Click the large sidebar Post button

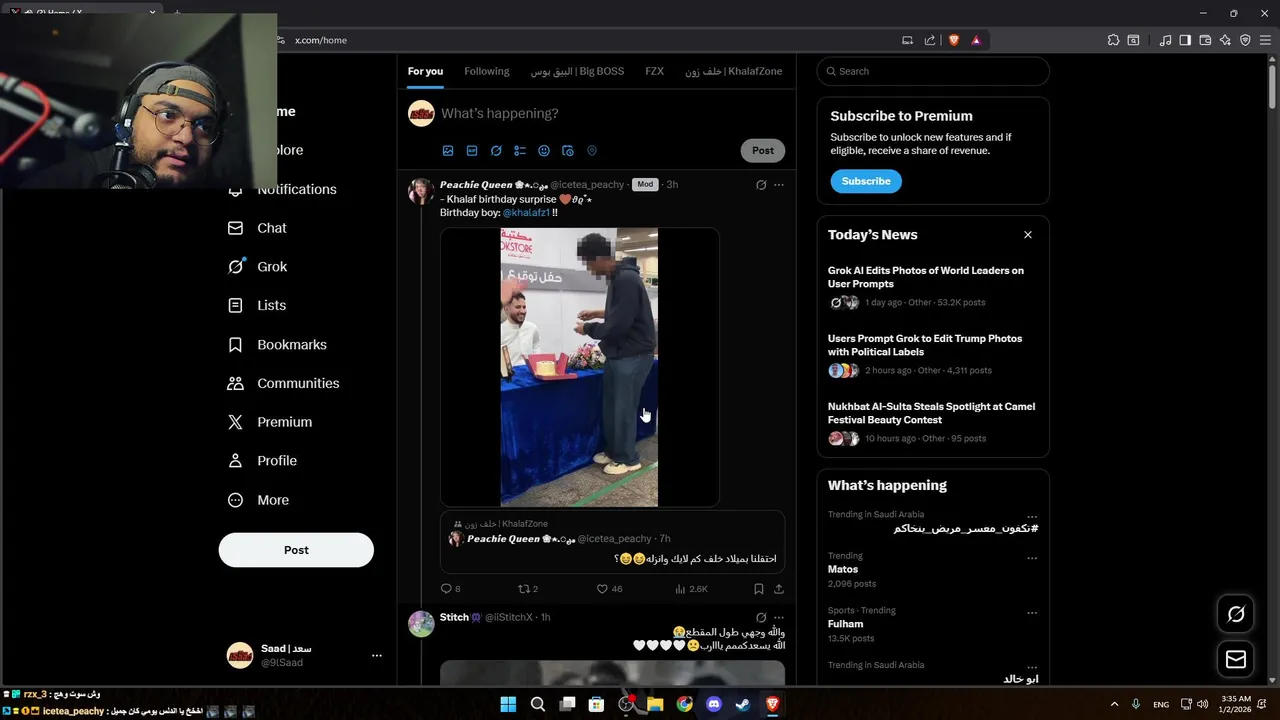(x=296, y=550)
